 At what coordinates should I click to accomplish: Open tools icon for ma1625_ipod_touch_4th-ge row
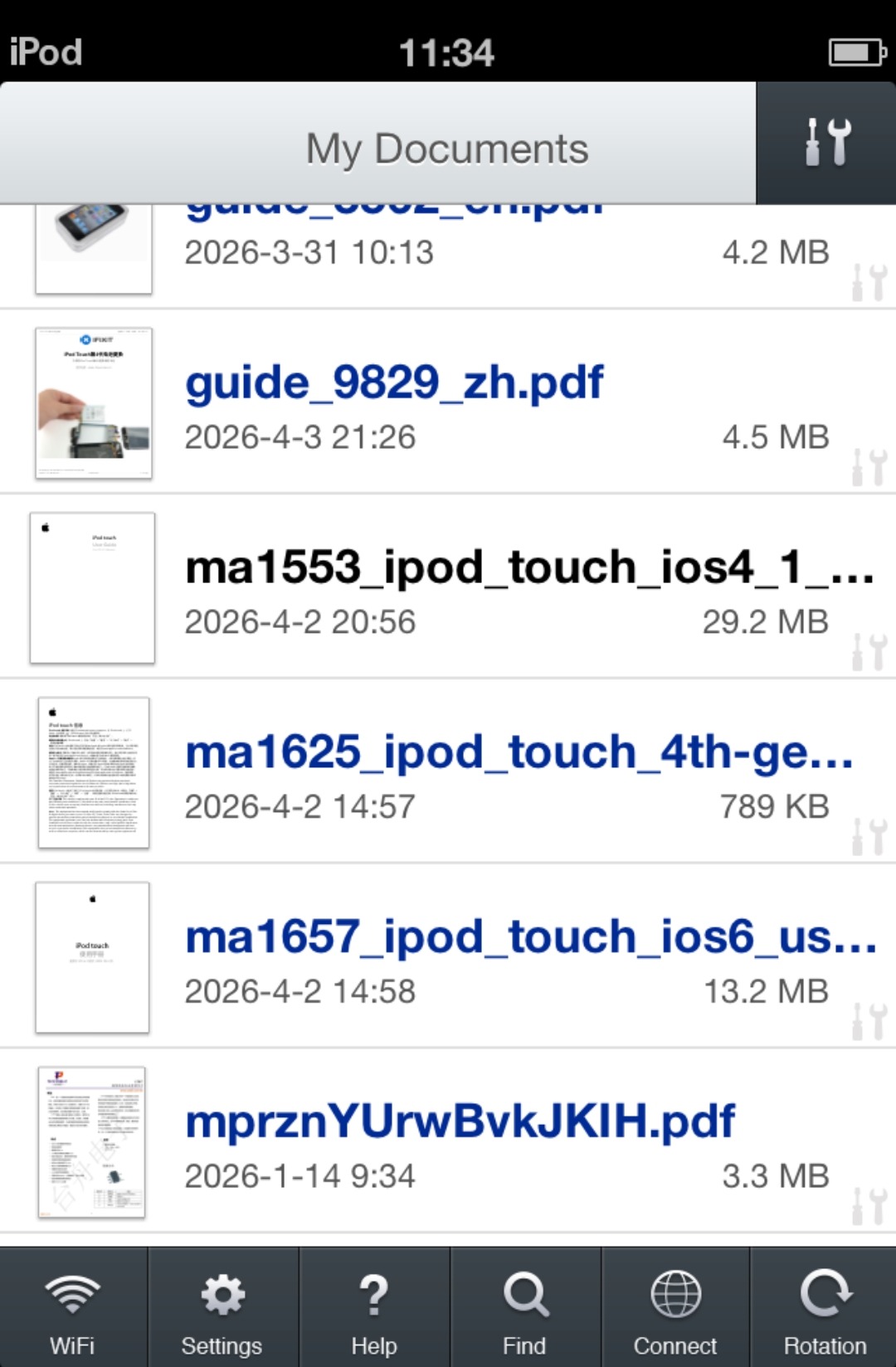click(869, 837)
